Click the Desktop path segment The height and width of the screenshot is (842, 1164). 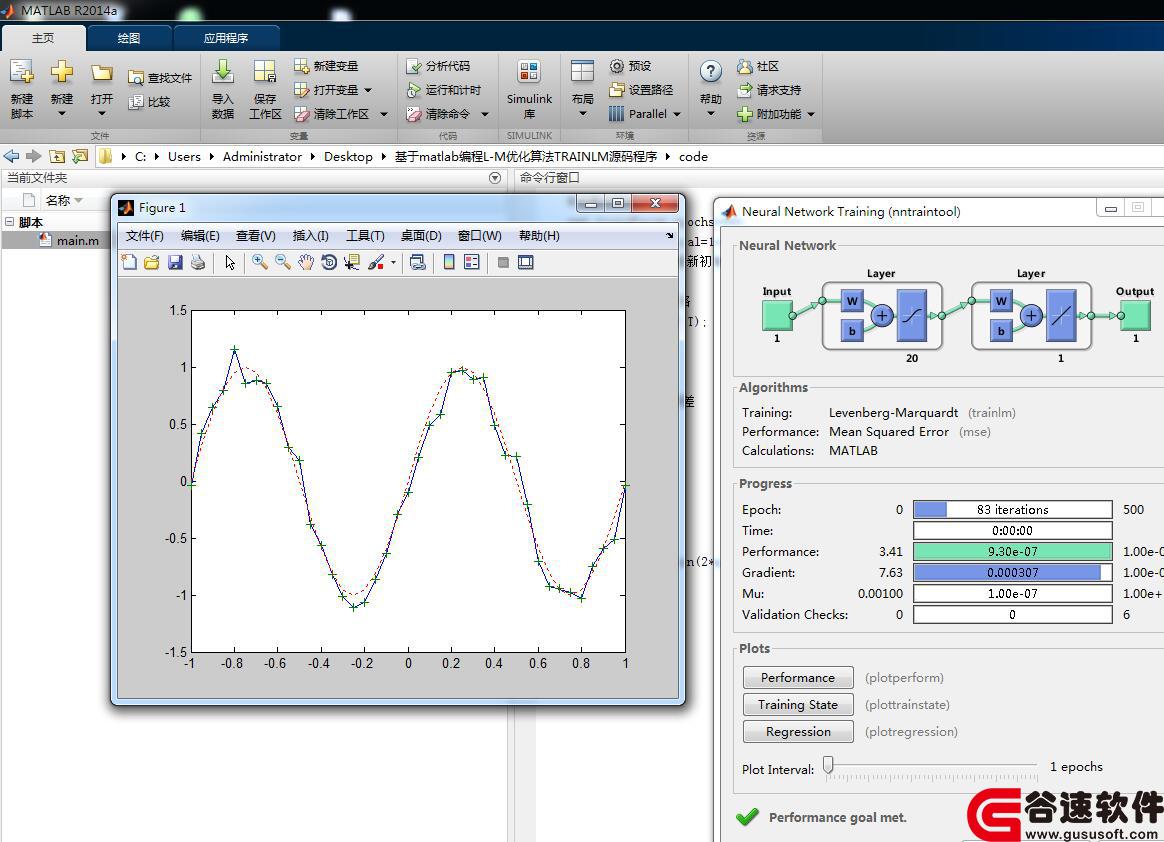[x=348, y=157]
